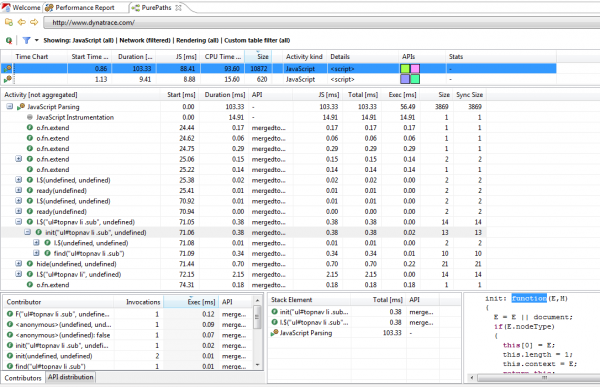Click the green API swatch in first row
Image resolution: width=600 pixels, height=387 pixels.
(x=405, y=69)
